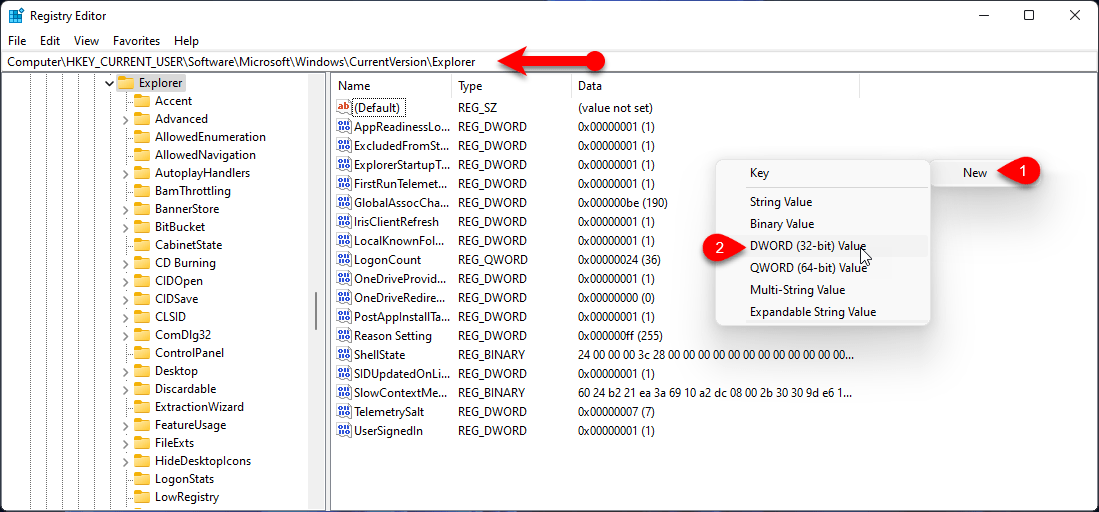Image resolution: width=1099 pixels, height=512 pixels.
Task: Click the (Default) string value icon
Action: point(343,107)
